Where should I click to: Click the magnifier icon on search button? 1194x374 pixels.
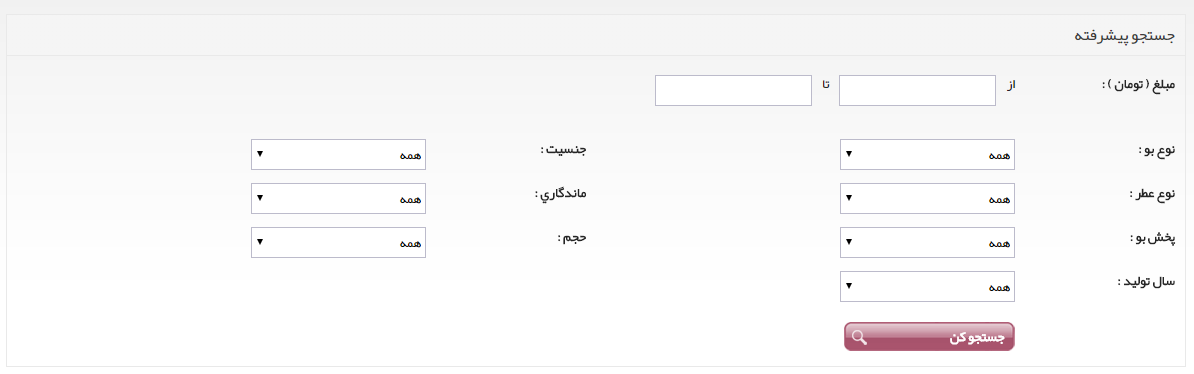[x=859, y=337]
